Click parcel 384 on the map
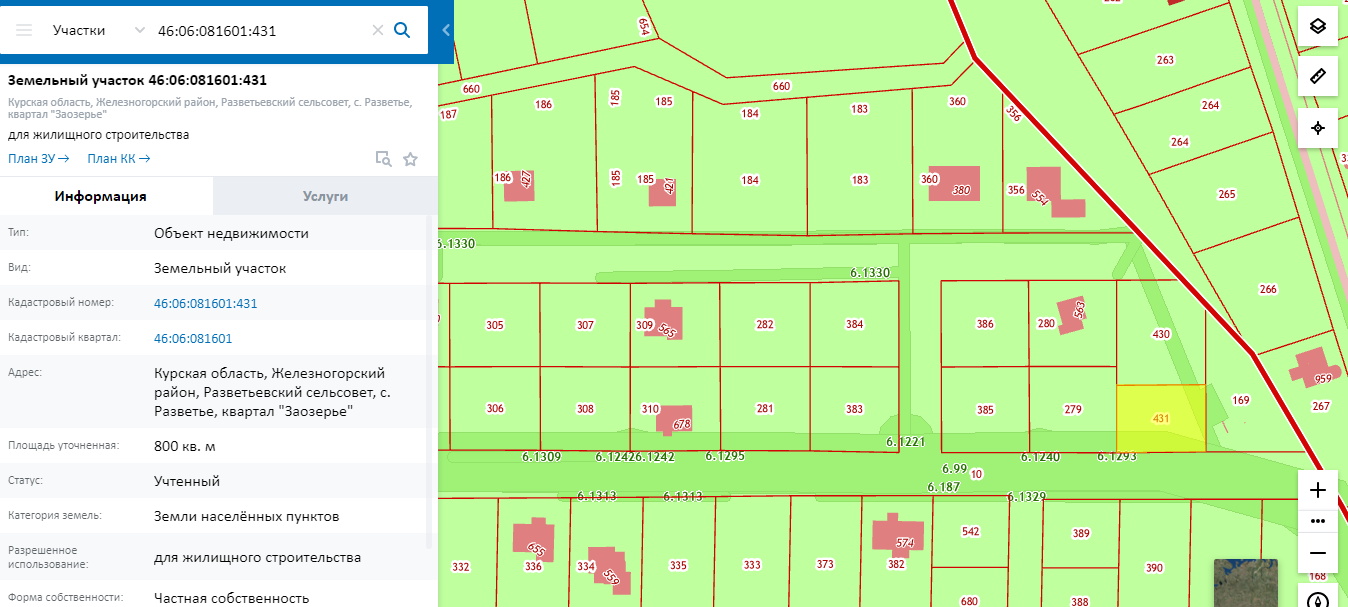The width and height of the screenshot is (1348, 607). (x=854, y=324)
